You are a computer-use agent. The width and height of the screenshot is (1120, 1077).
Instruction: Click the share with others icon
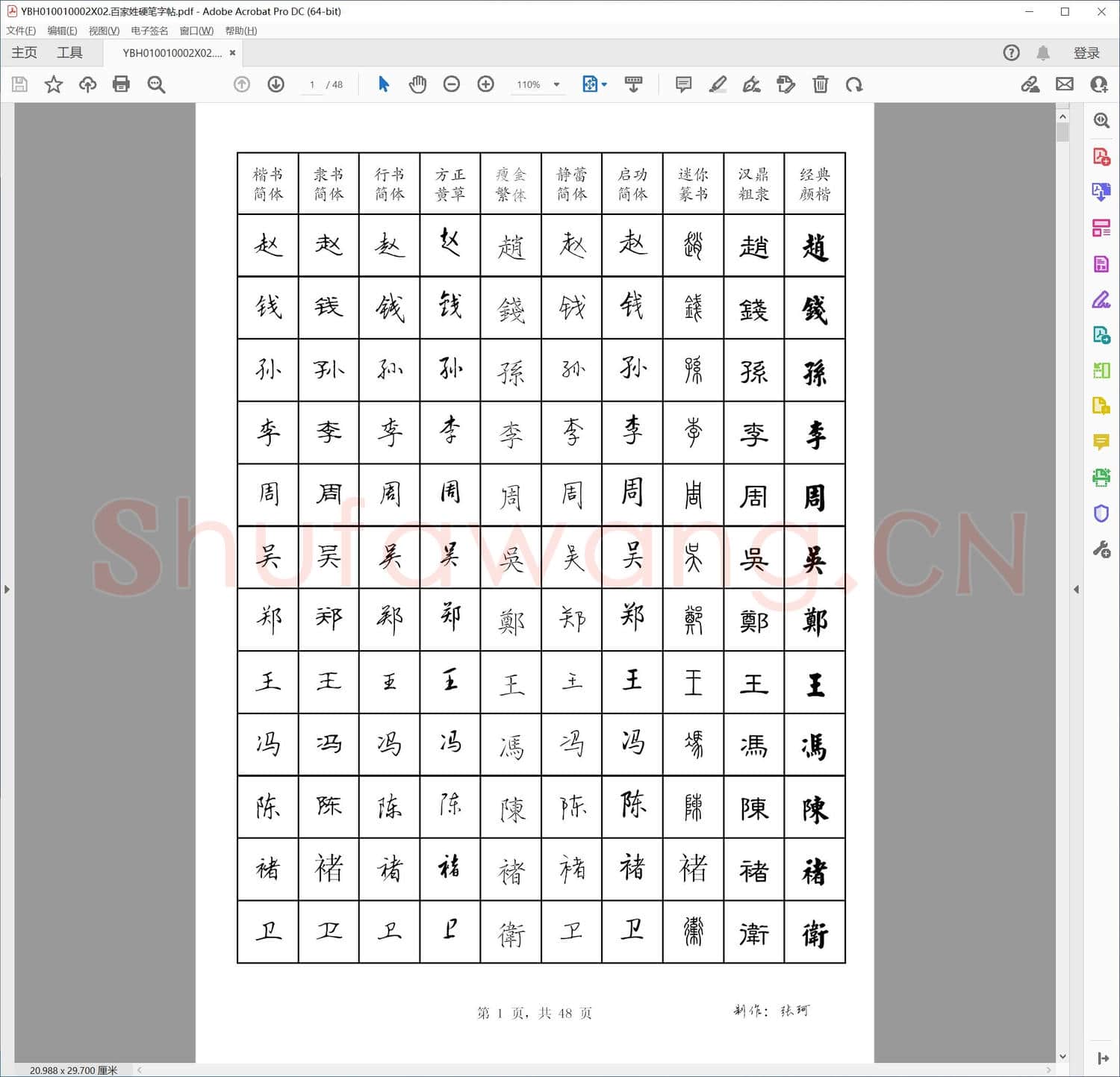[x=1099, y=84]
